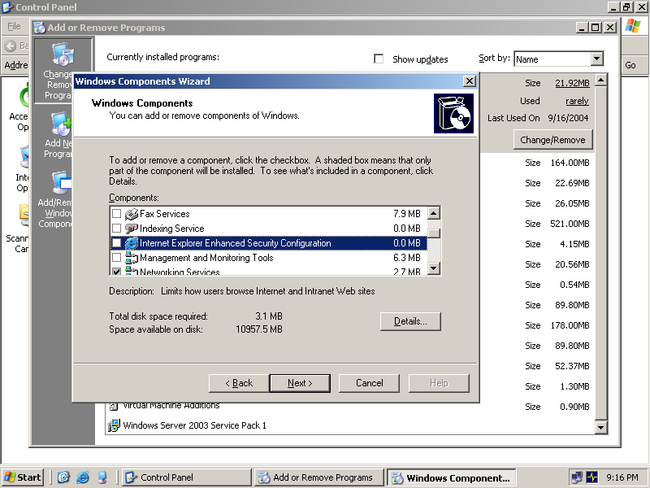Click the network tray icon
This screenshot has width=650, height=488.
577,478
